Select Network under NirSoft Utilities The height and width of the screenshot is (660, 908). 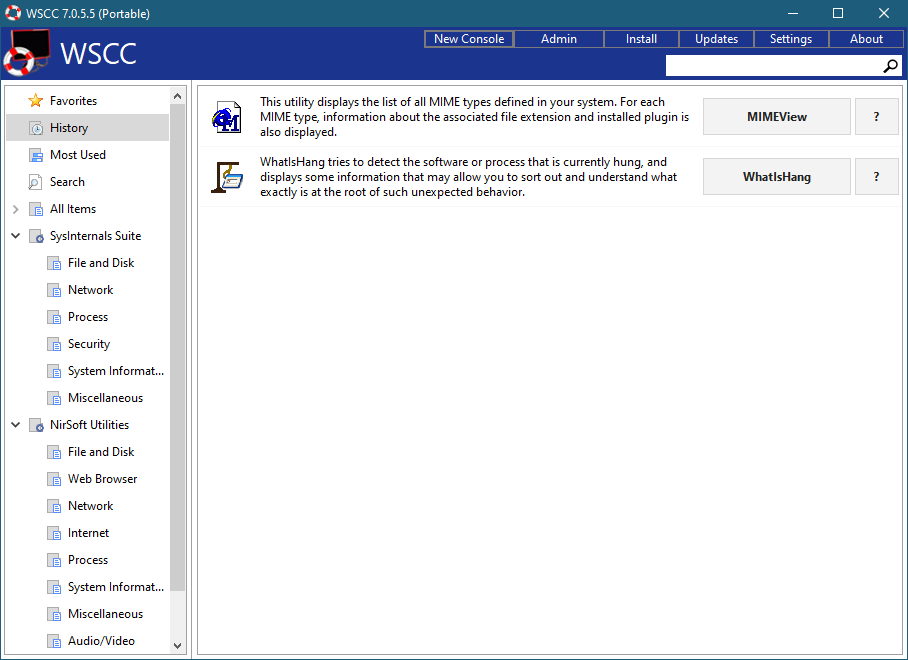click(x=90, y=506)
